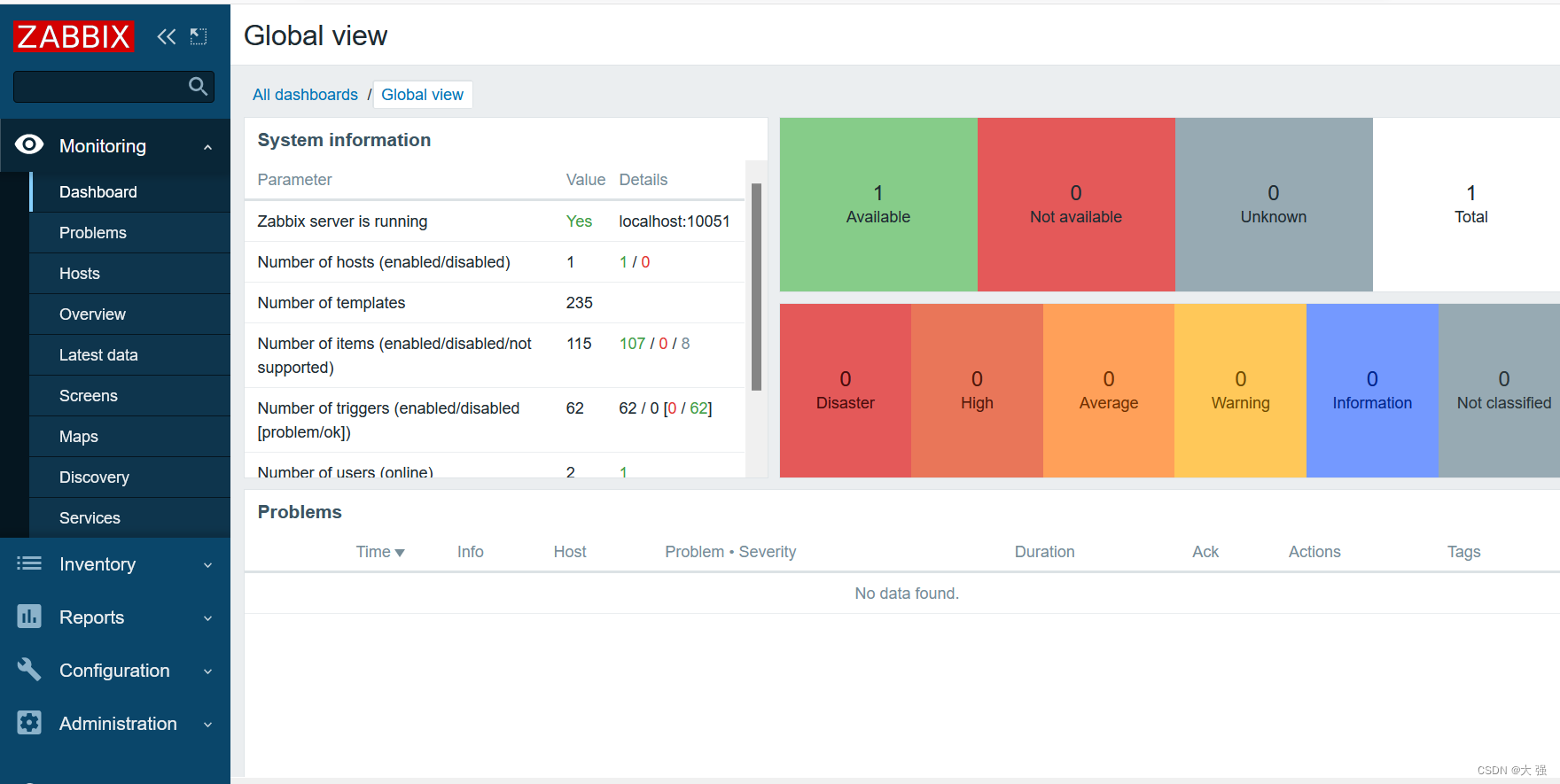
Task: Expand the Configuration menu chevron
Action: tap(207, 671)
